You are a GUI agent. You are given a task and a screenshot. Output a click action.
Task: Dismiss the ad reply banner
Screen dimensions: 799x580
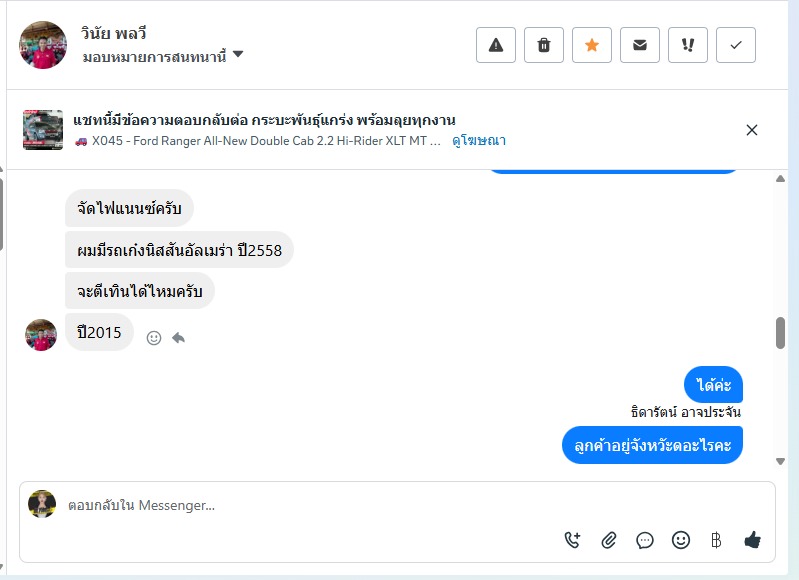point(752,130)
